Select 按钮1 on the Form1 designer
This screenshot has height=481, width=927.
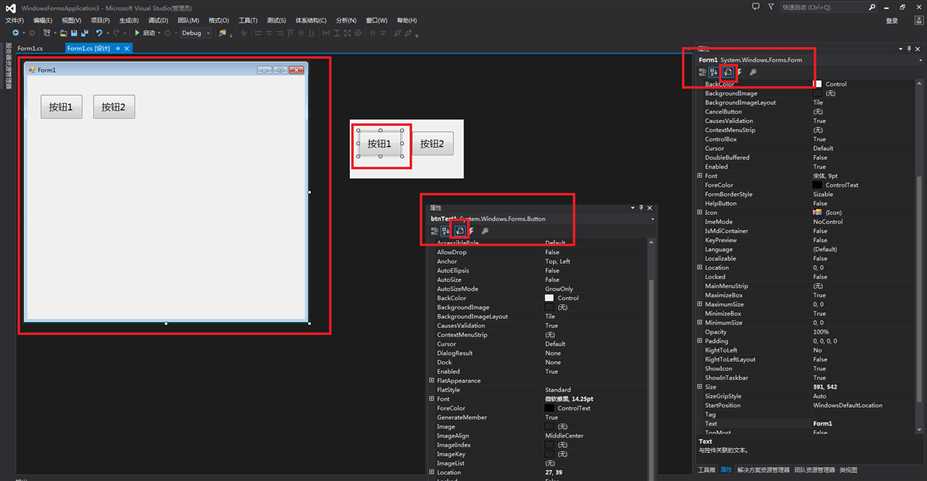(61, 107)
